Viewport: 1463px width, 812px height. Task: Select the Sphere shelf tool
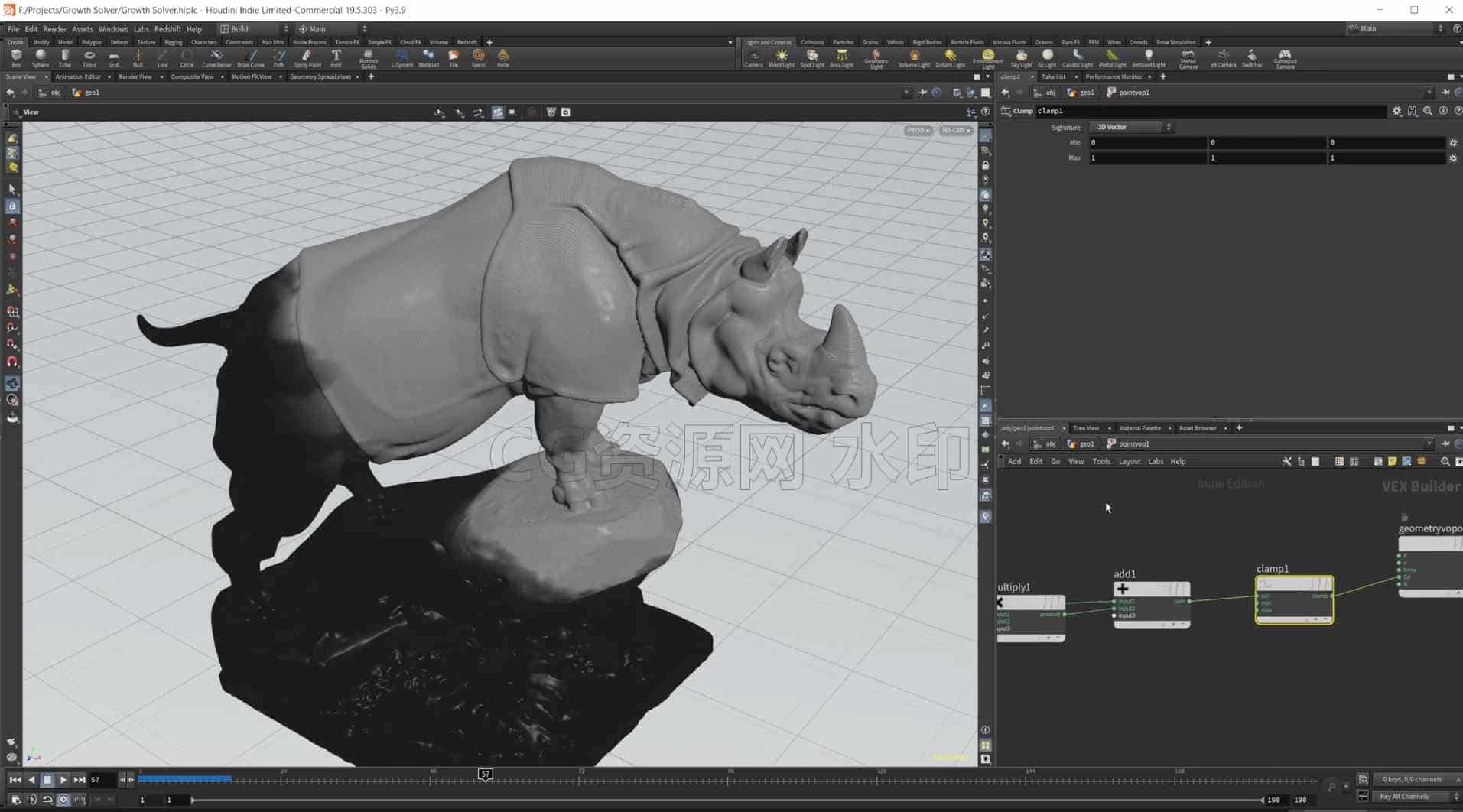pyautogui.click(x=41, y=58)
